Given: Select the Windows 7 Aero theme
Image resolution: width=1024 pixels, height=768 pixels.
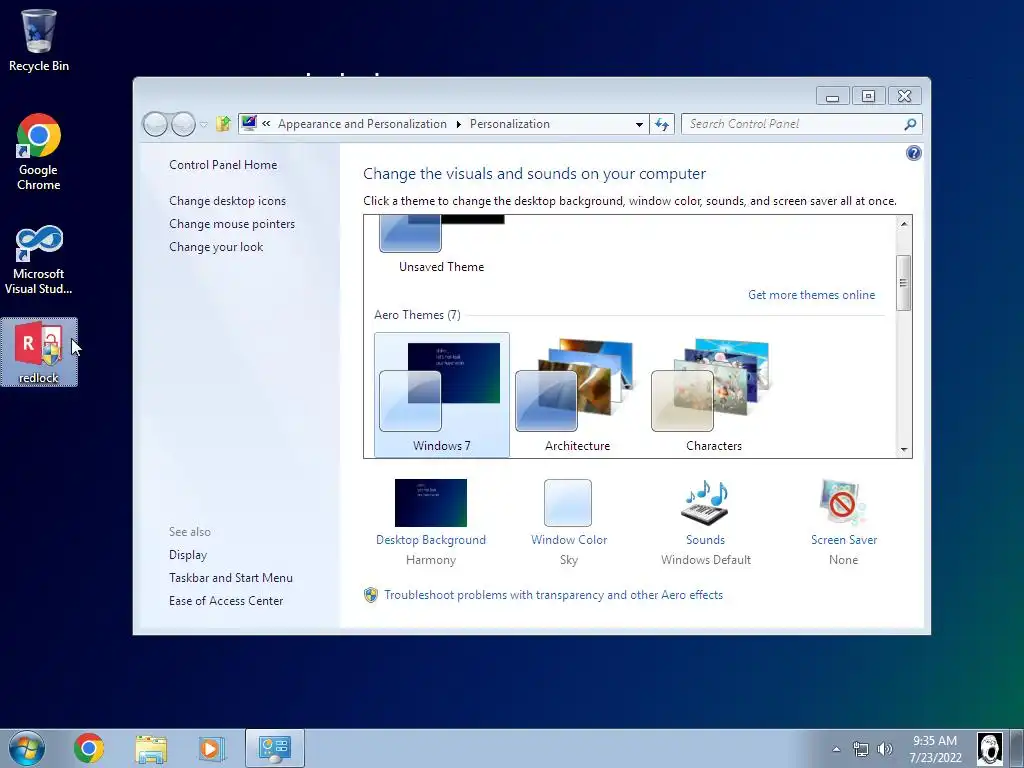Looking at the screenshot, I should click(x=441, y=394).
